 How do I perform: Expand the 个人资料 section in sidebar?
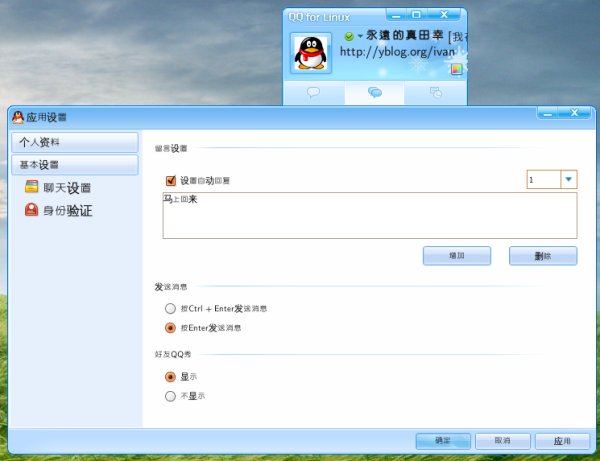tap(74, 142)
